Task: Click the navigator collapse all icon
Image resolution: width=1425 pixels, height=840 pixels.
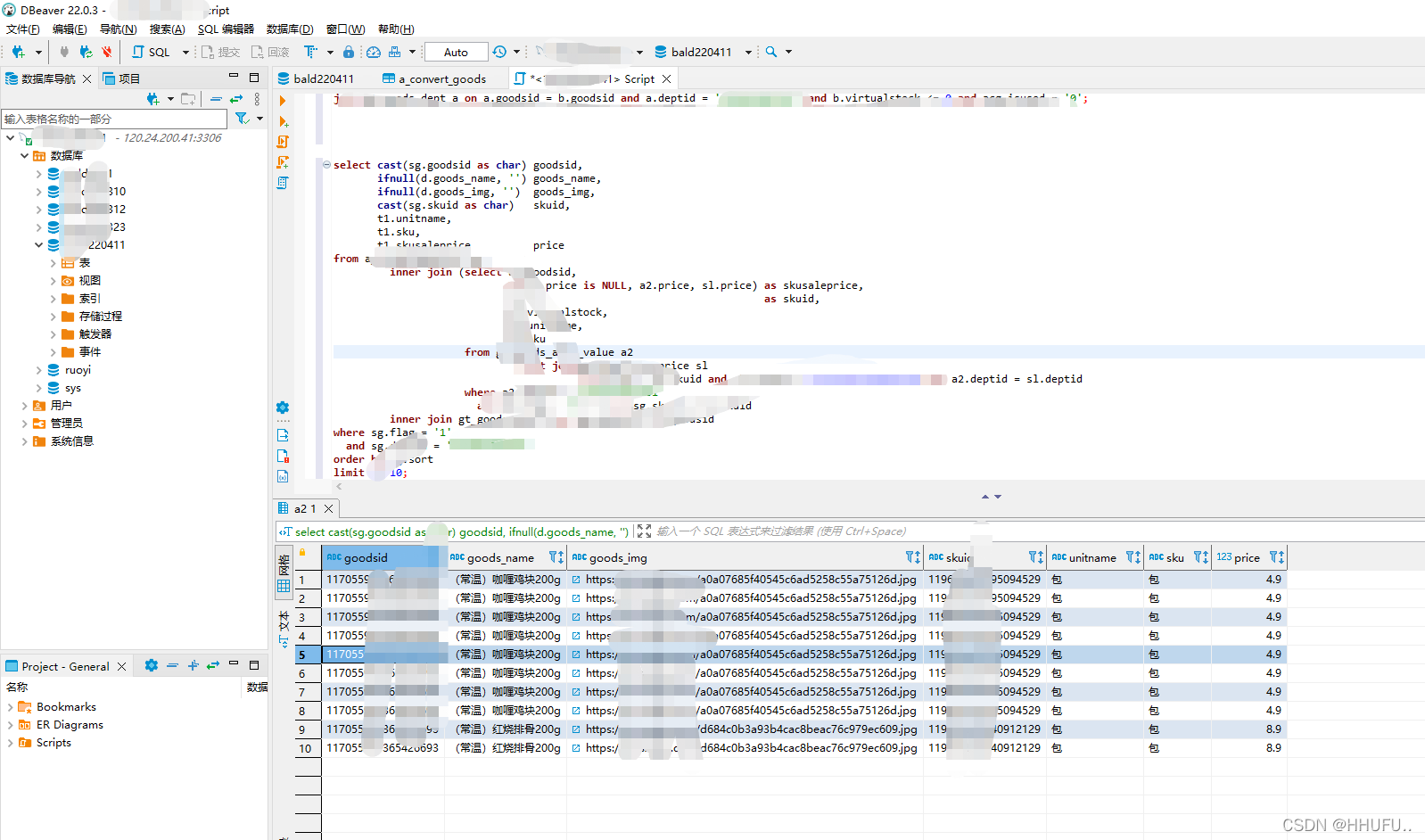Action: [x=216, y=99]
